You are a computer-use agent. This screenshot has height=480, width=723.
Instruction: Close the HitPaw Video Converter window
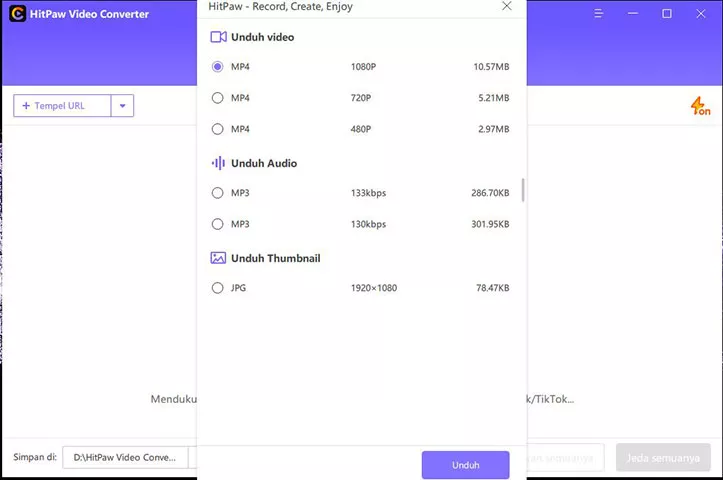point(700,14)
